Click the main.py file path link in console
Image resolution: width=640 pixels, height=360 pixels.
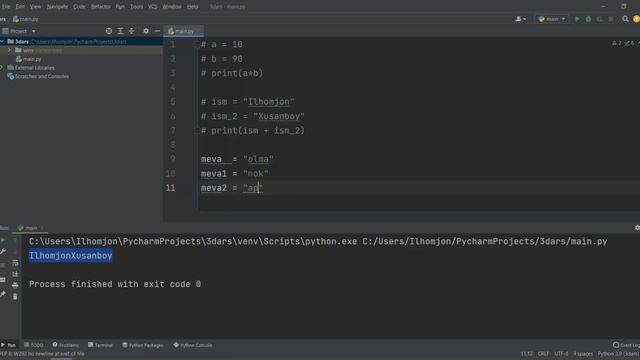(485, 242)
